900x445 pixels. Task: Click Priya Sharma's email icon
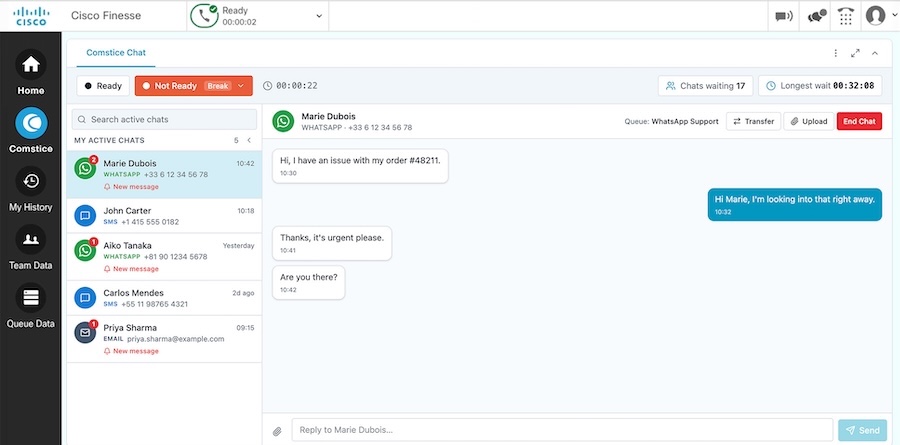85,332
